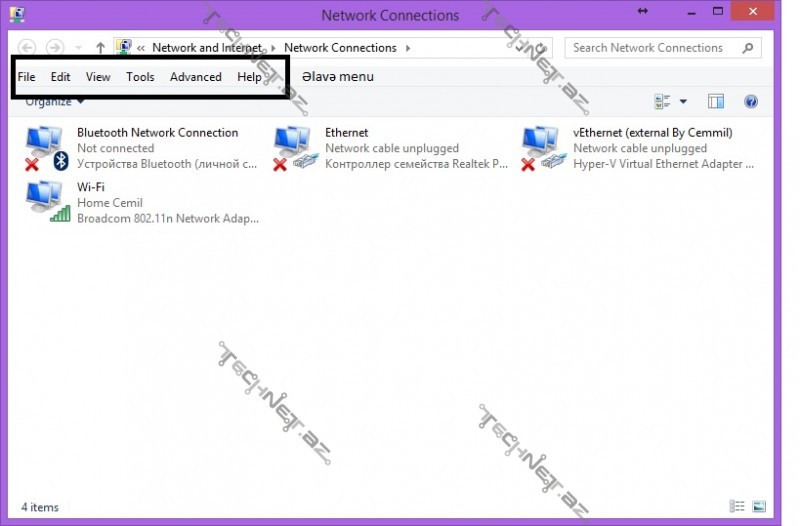The width and height of the screenshot is (800, 526).
Task: Select the Bluetooth Network Connection icon
Action: coord(47,148)
